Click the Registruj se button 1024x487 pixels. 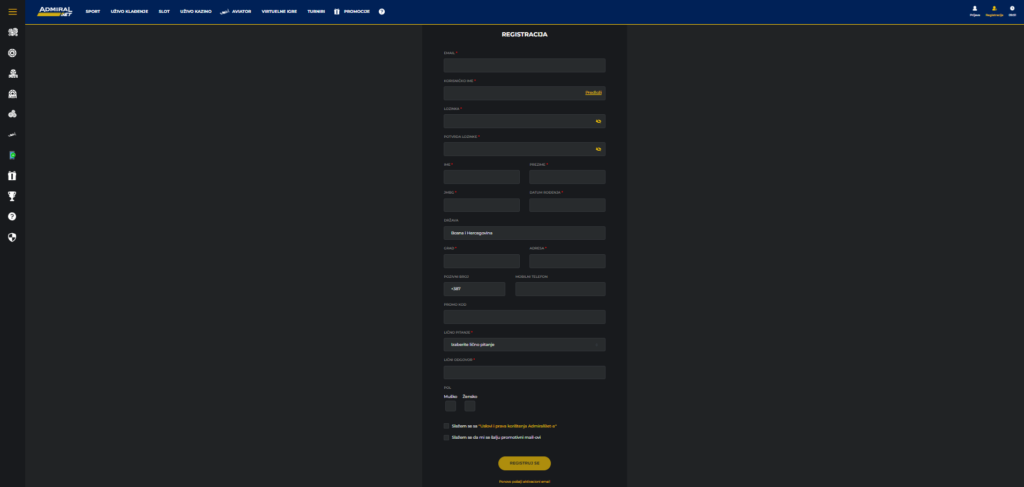(x=524, y=463)
